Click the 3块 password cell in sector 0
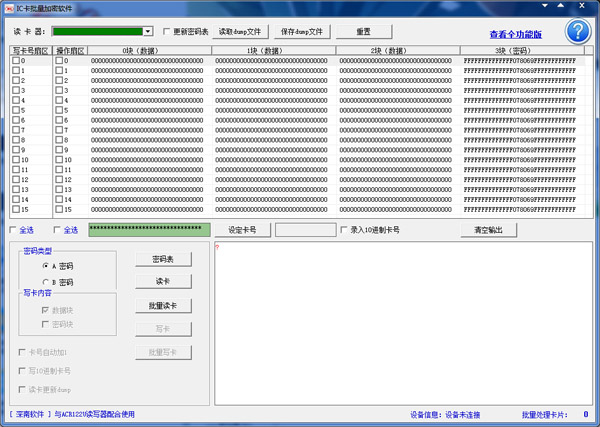Image resolution: width=600 pixels, height=427 pixels. click(522, 60)
